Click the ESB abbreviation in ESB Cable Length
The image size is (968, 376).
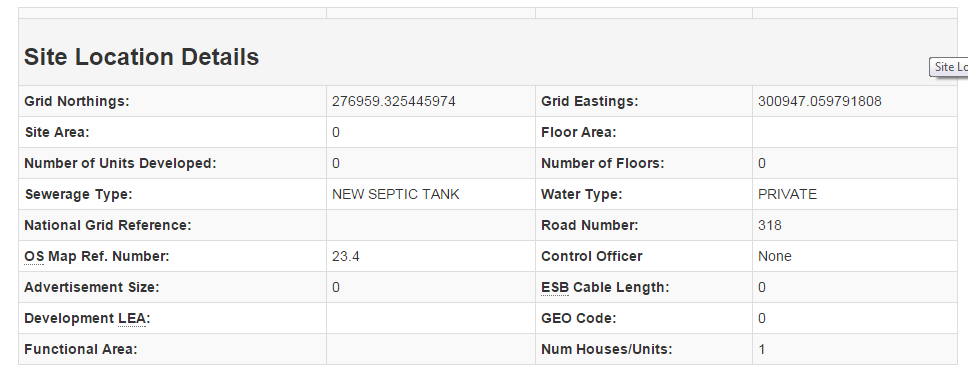(555, 287)
